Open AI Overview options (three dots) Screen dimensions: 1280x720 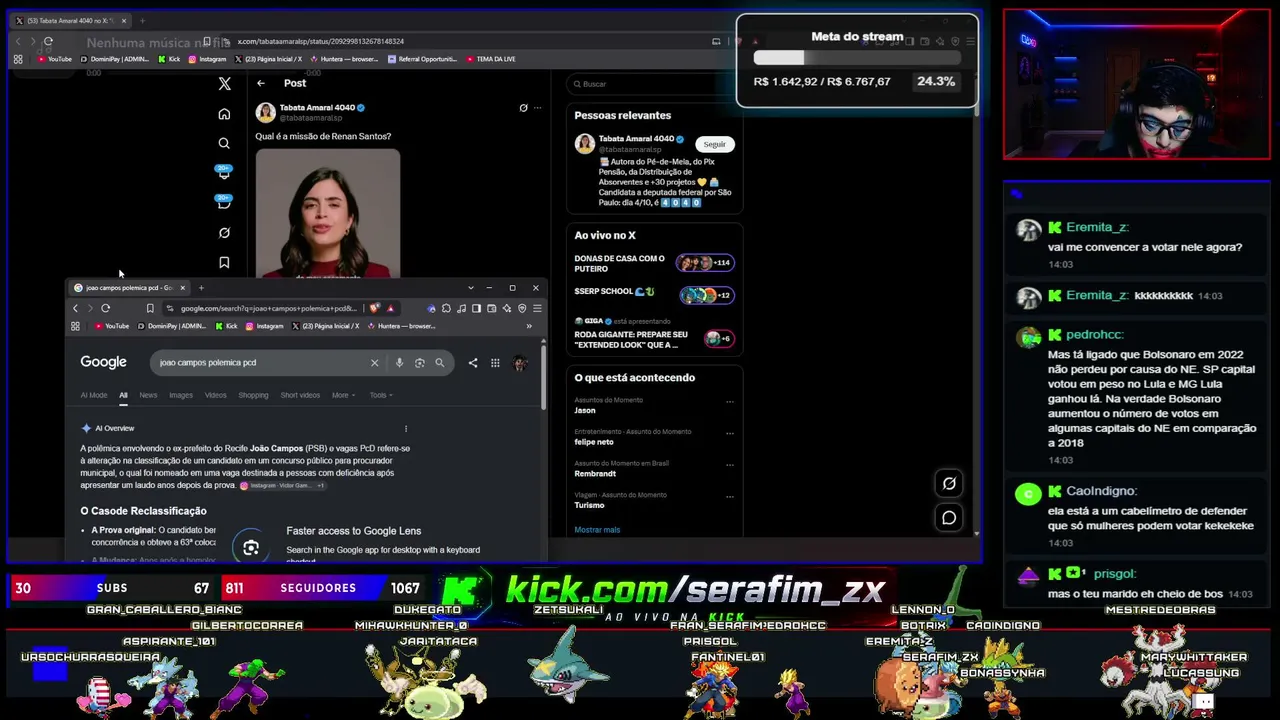(x=405, y=428)
